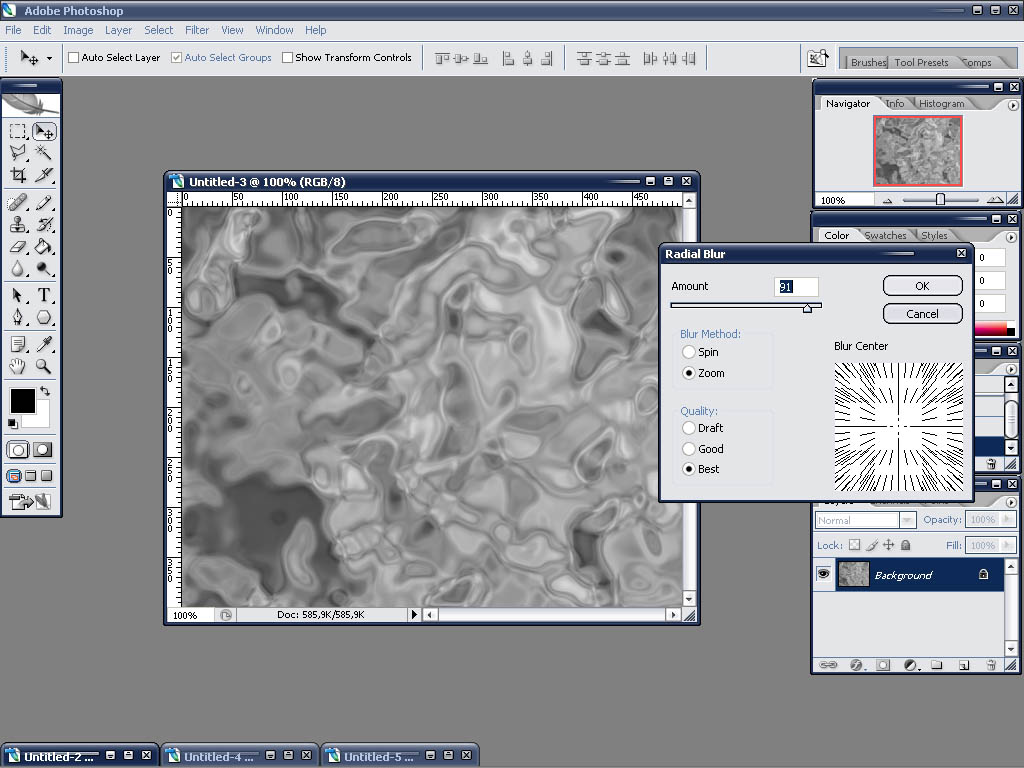1024x768 pixels.
Task: Click the Eyedropper tool
Action: click(x=44, y=344)
